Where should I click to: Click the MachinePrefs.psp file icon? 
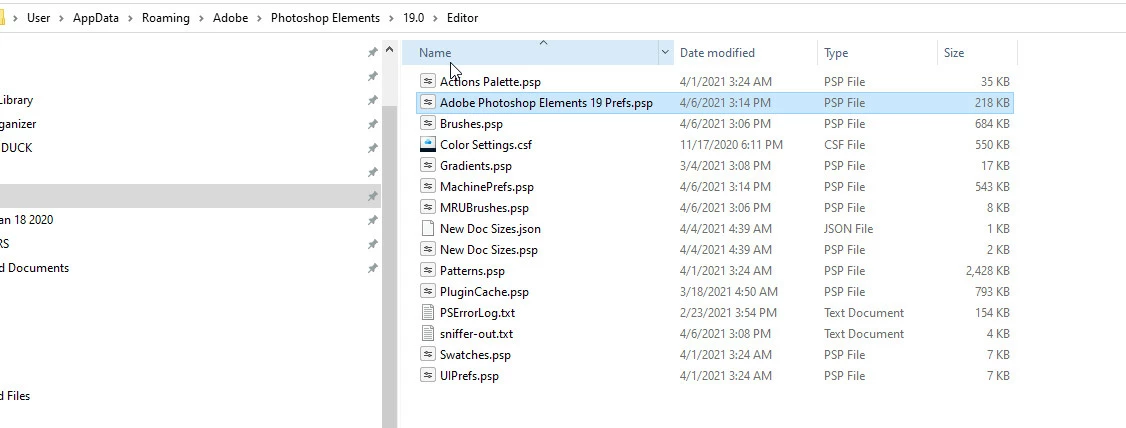pos(428,186)
